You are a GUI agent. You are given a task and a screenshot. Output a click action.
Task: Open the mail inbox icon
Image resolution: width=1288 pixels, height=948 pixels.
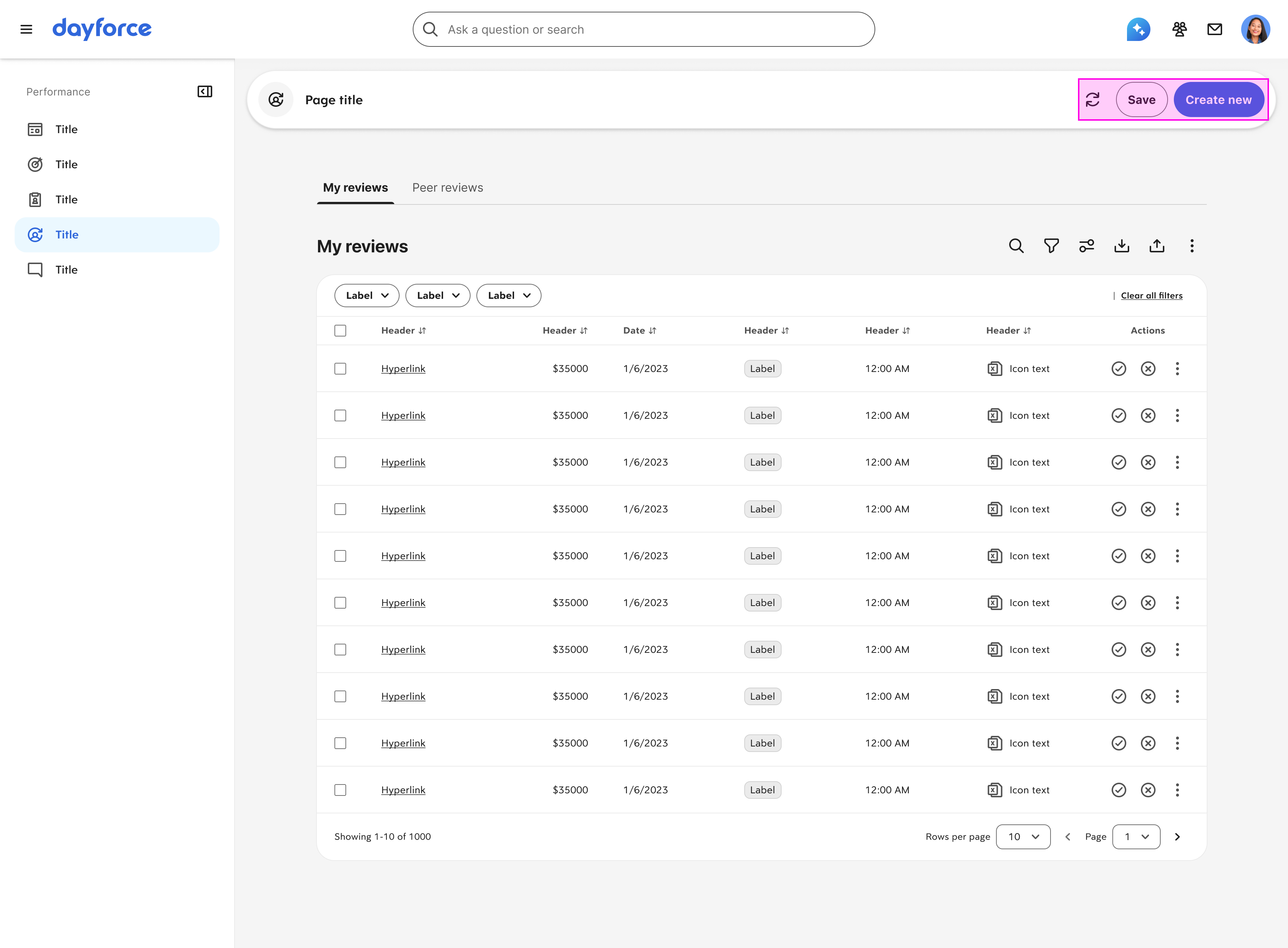click(x=1214, y=29)
